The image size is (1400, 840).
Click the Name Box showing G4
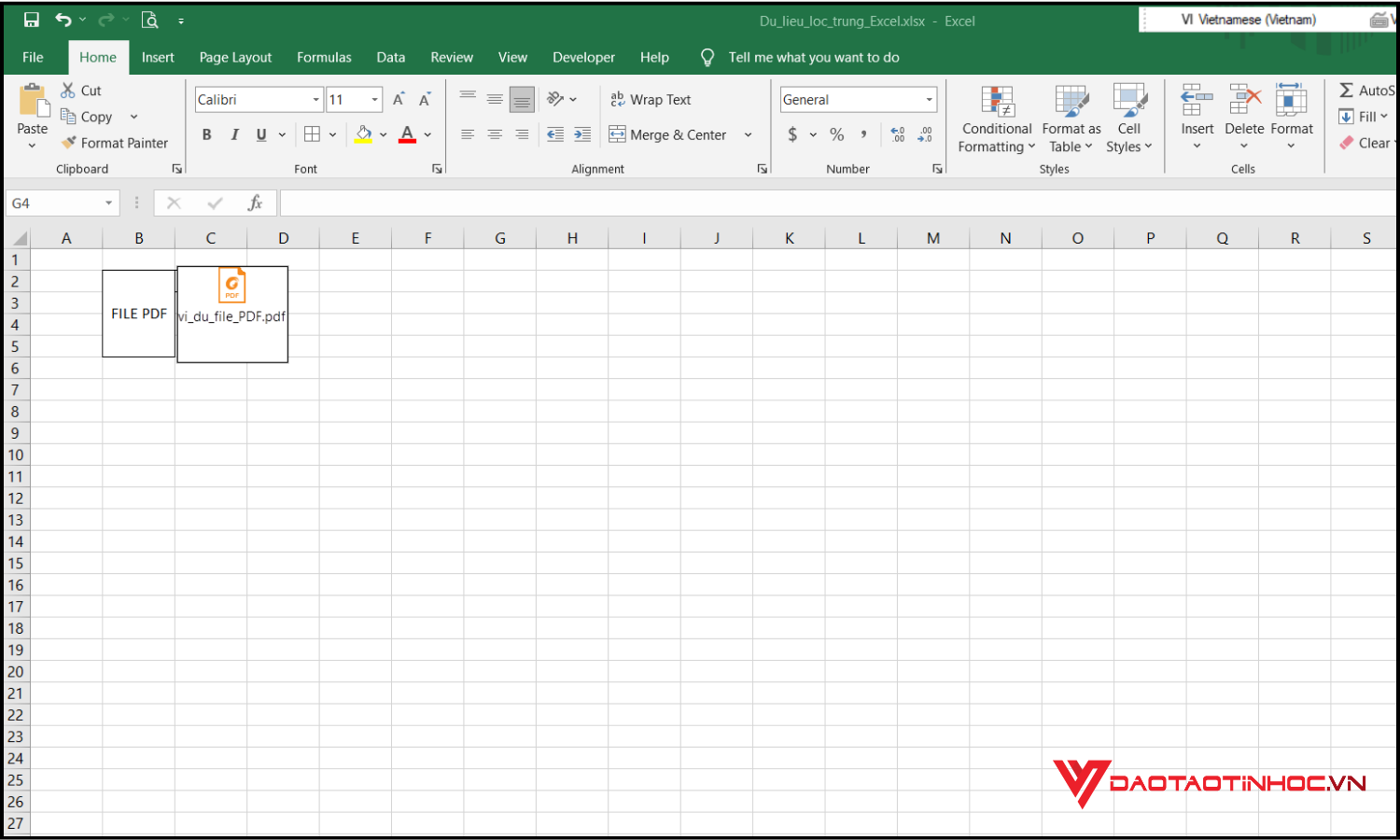click(56, 203)
